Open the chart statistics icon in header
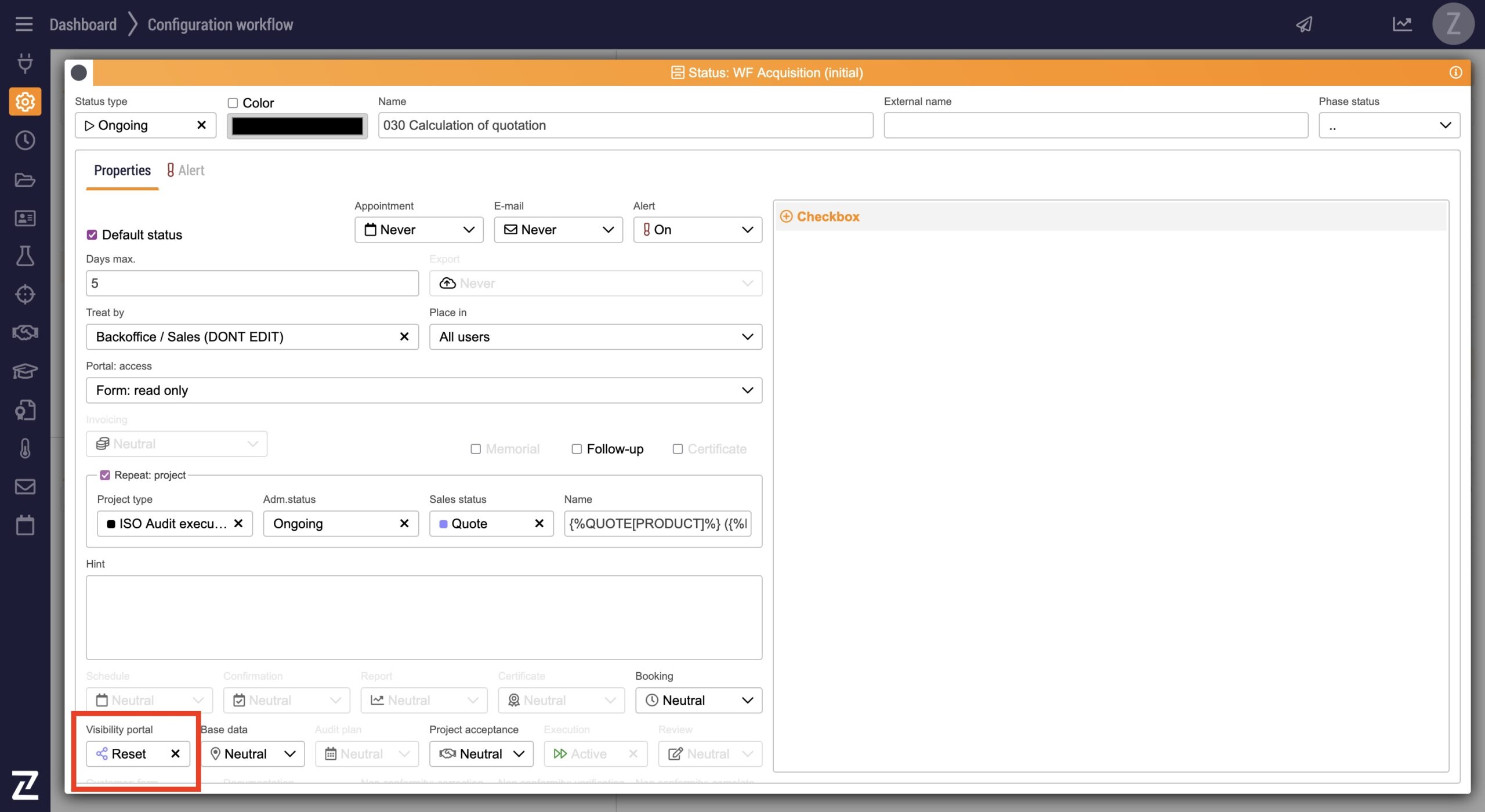The height and width of the screenshot is (812, 1485). click(x=1402, y=24)
